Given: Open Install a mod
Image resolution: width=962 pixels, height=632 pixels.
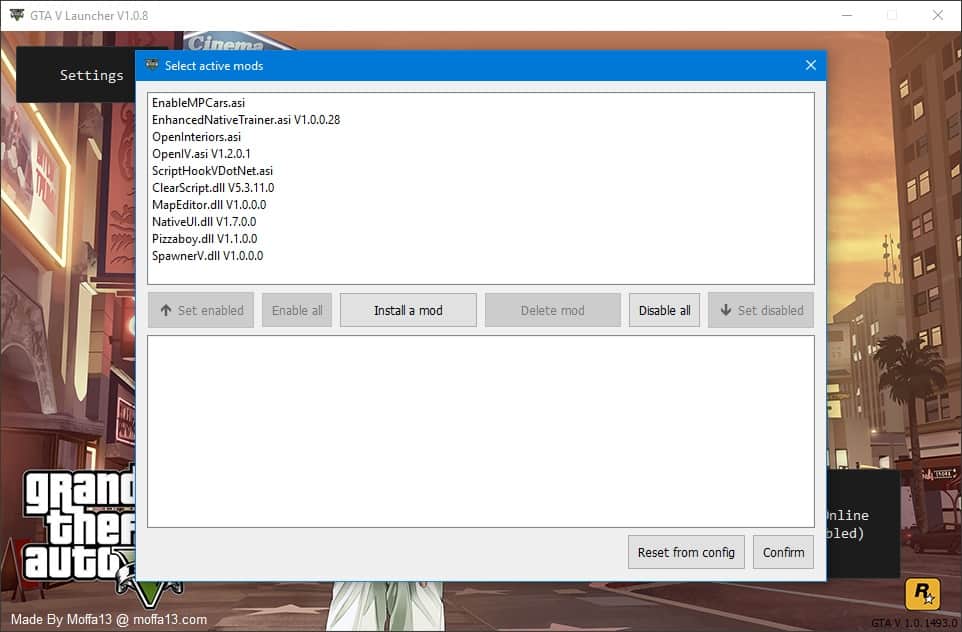Looking at the screenshot, I should click(408, 310).
